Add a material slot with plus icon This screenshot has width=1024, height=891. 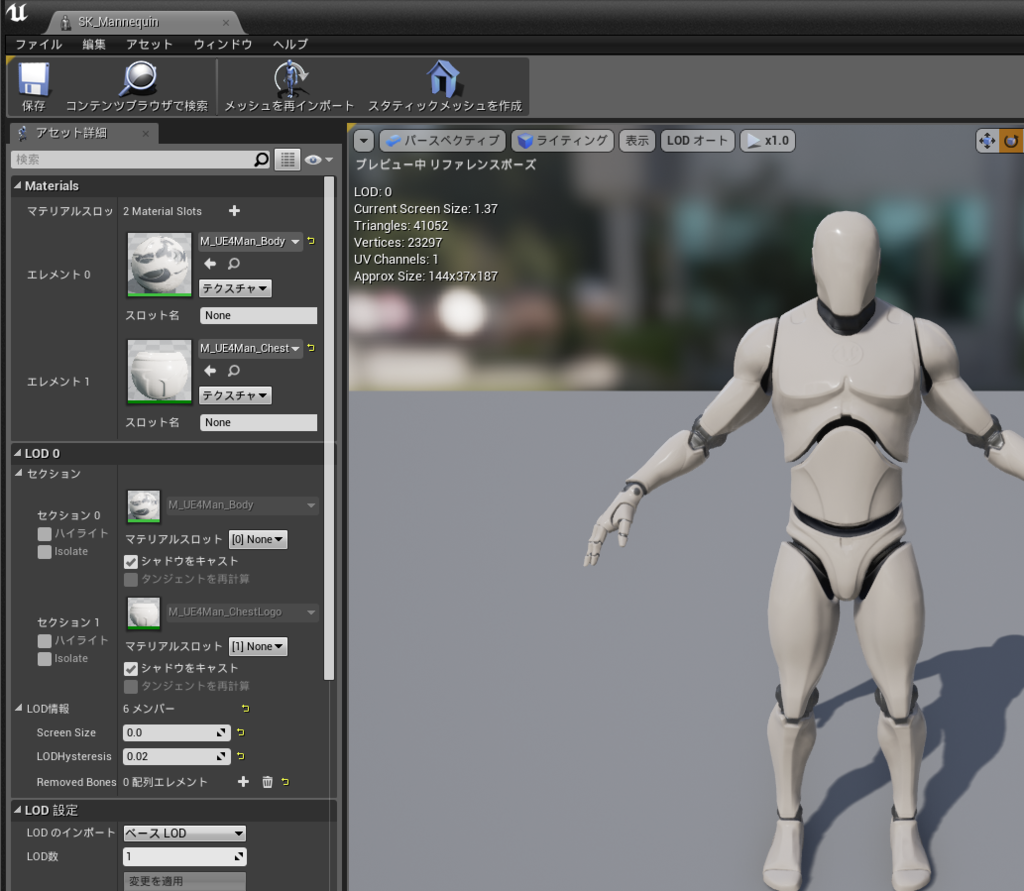[235, 211]
